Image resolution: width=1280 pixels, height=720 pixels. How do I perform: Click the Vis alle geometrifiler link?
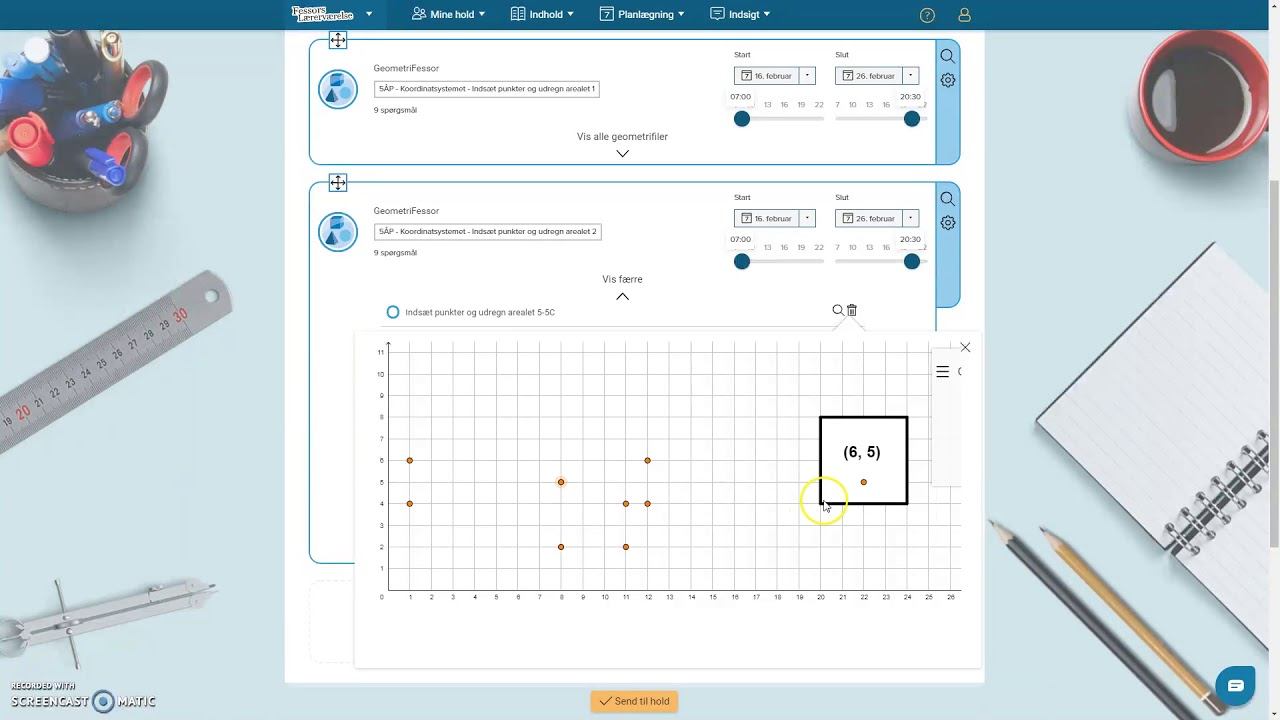622,137
